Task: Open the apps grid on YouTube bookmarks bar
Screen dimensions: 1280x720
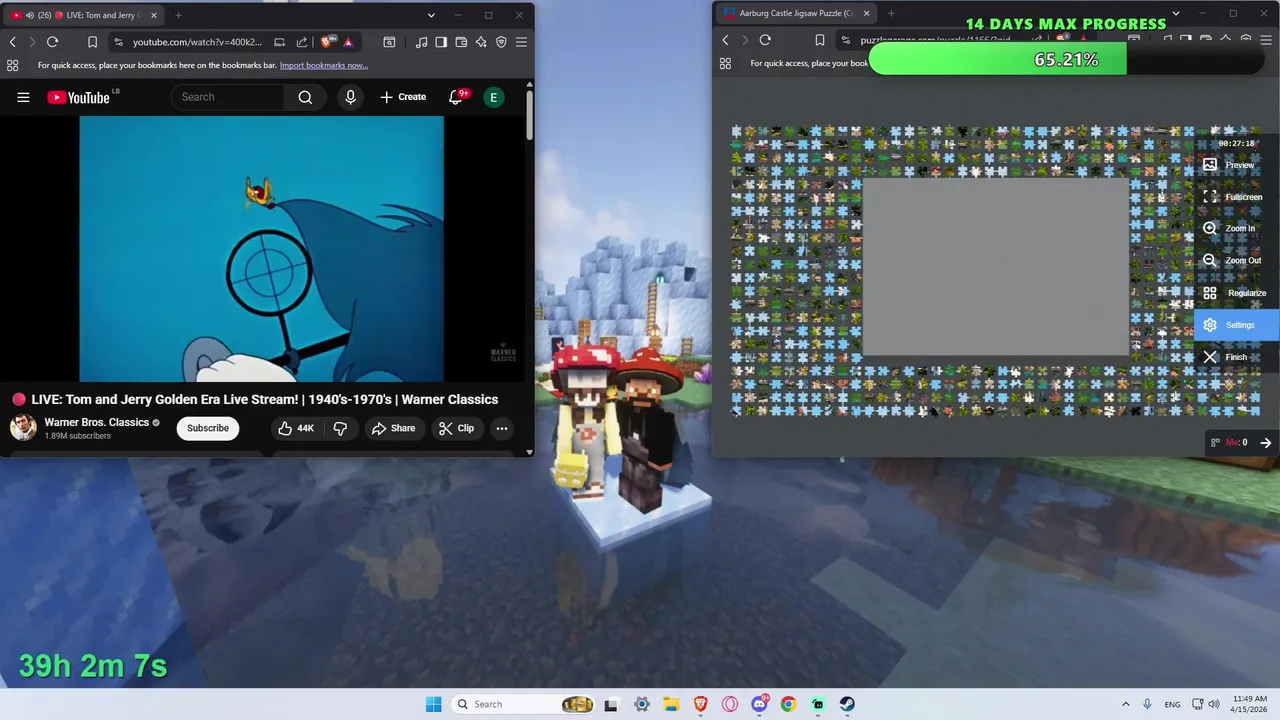Action: [12, 65]
